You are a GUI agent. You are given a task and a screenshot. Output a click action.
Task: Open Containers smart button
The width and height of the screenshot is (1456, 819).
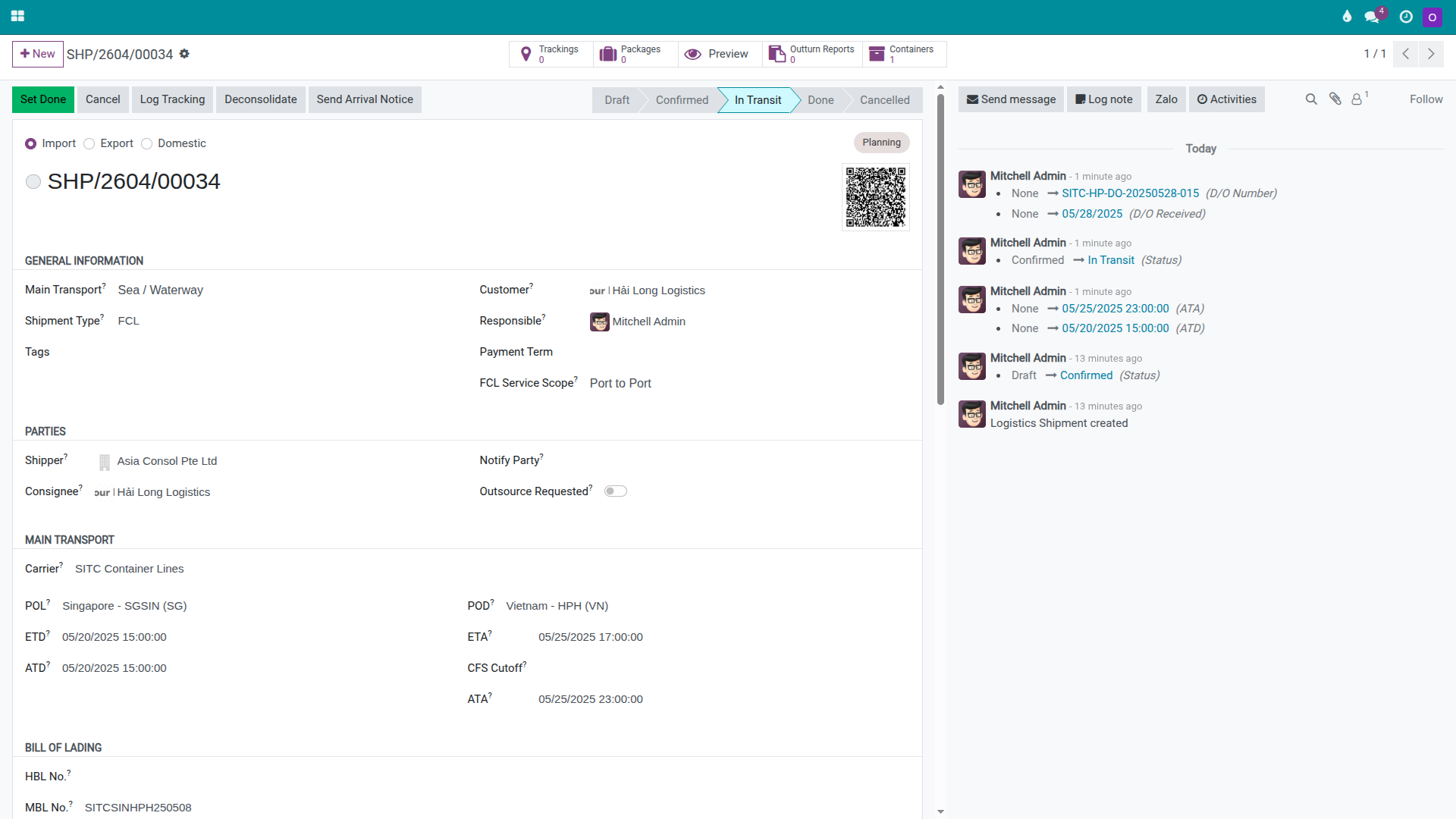[904, 54]
